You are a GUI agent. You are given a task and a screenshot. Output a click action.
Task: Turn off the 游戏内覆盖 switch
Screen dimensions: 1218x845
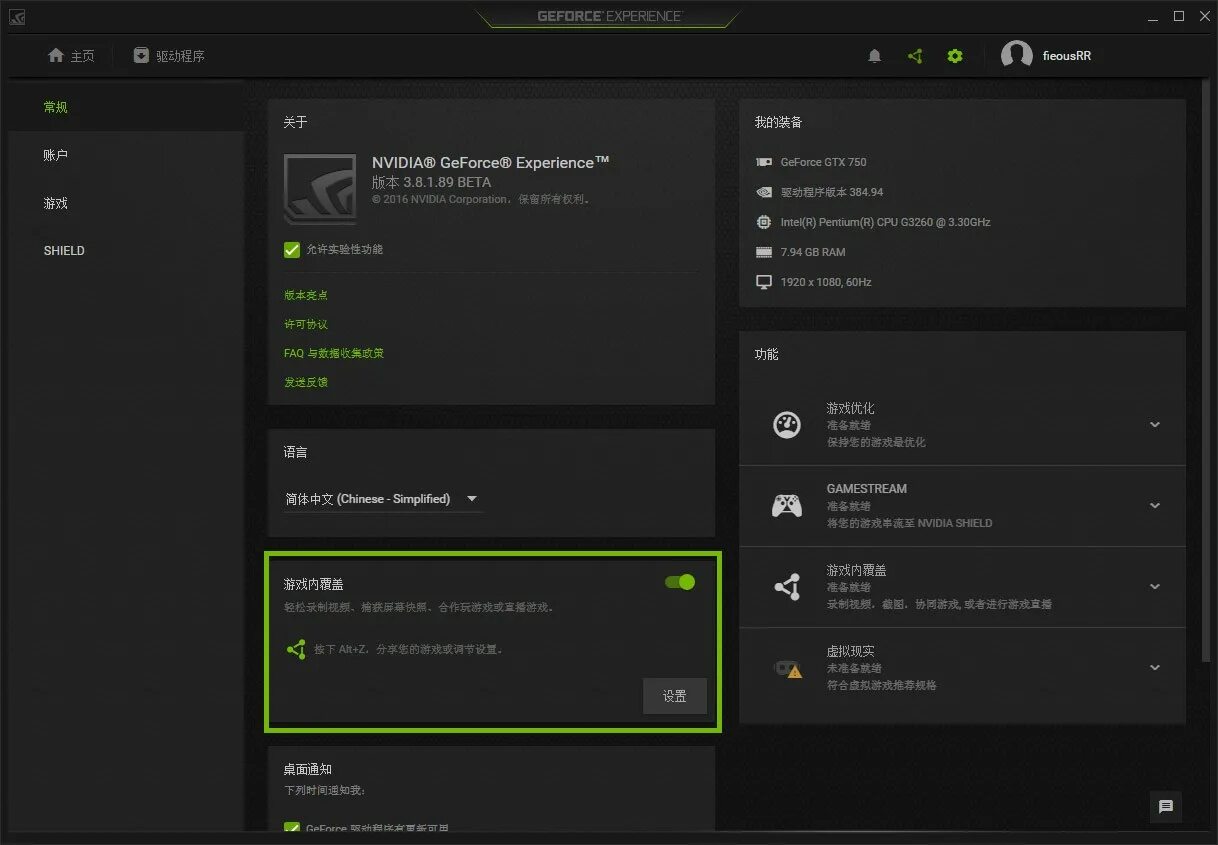coord(680,582)
